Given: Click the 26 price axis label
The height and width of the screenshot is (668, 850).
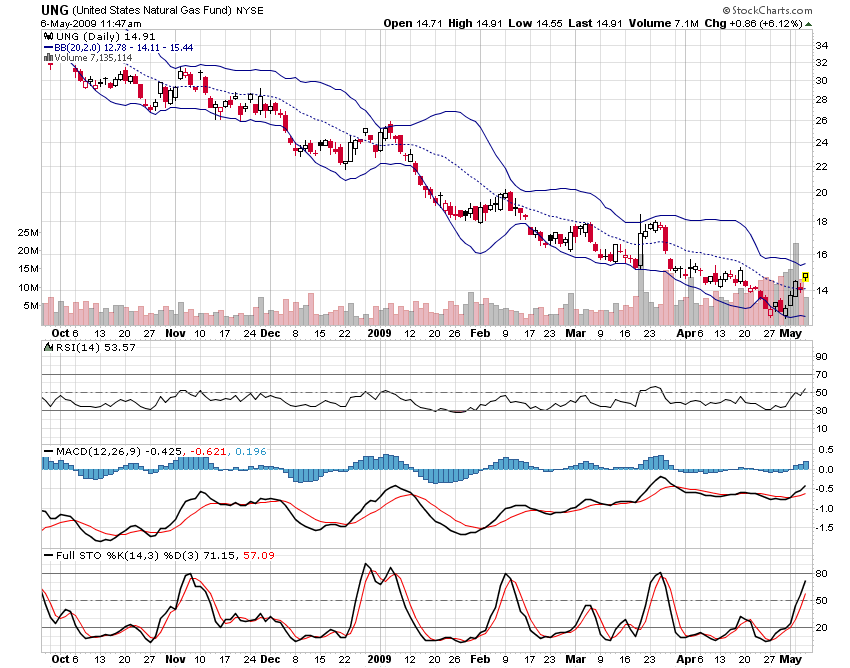Looking at the screenshot, I should [822, 120].
